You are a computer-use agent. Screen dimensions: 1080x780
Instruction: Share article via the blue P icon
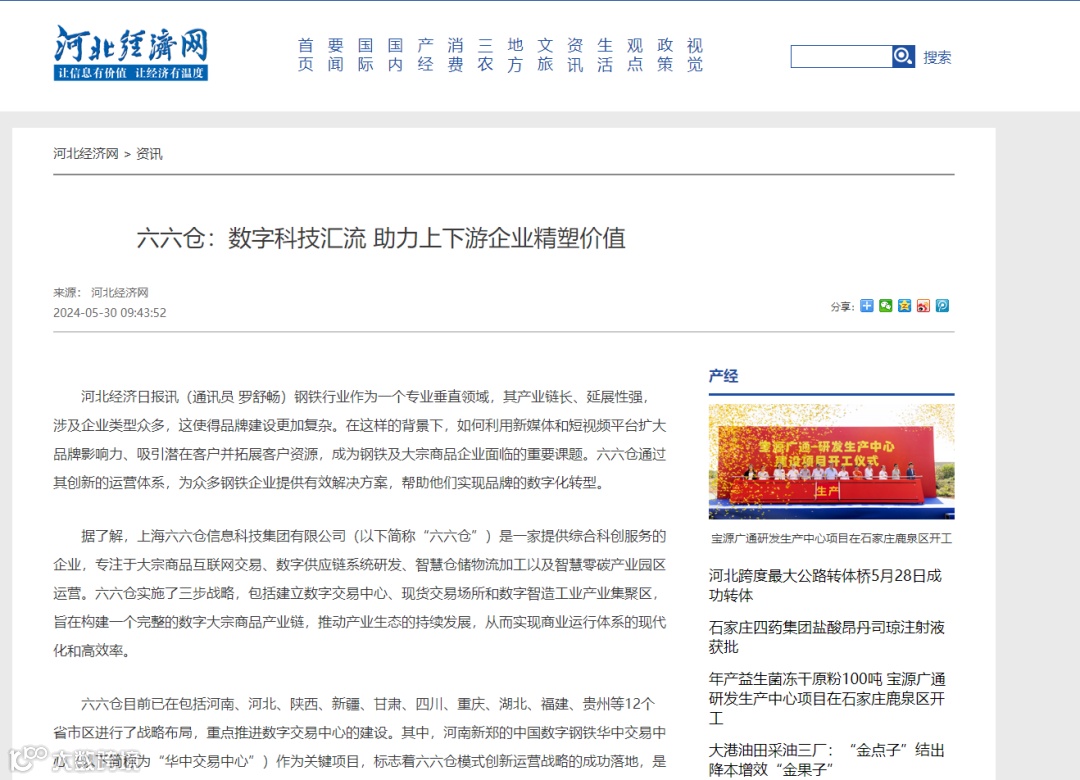point(942,306)
